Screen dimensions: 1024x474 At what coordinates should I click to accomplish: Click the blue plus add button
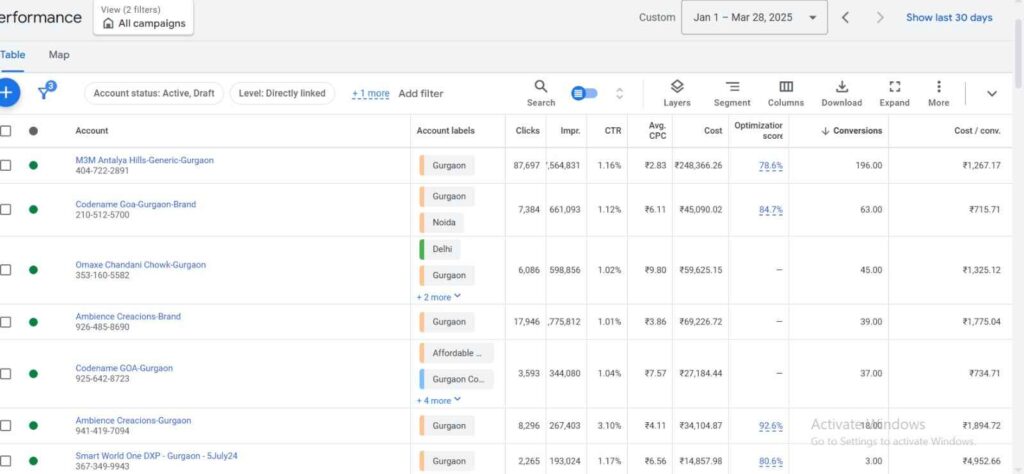[7, 93]
